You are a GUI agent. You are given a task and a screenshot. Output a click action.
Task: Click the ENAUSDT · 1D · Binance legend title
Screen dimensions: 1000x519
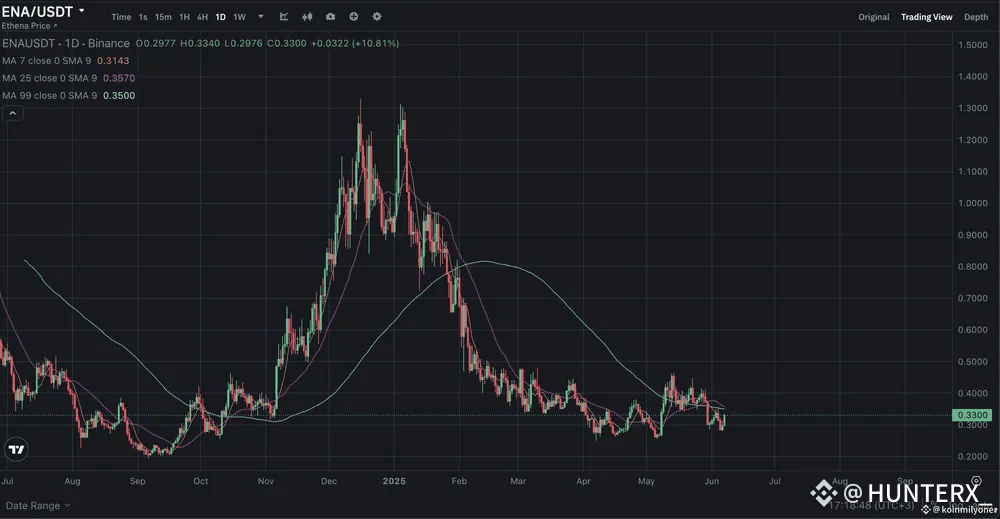66,43
